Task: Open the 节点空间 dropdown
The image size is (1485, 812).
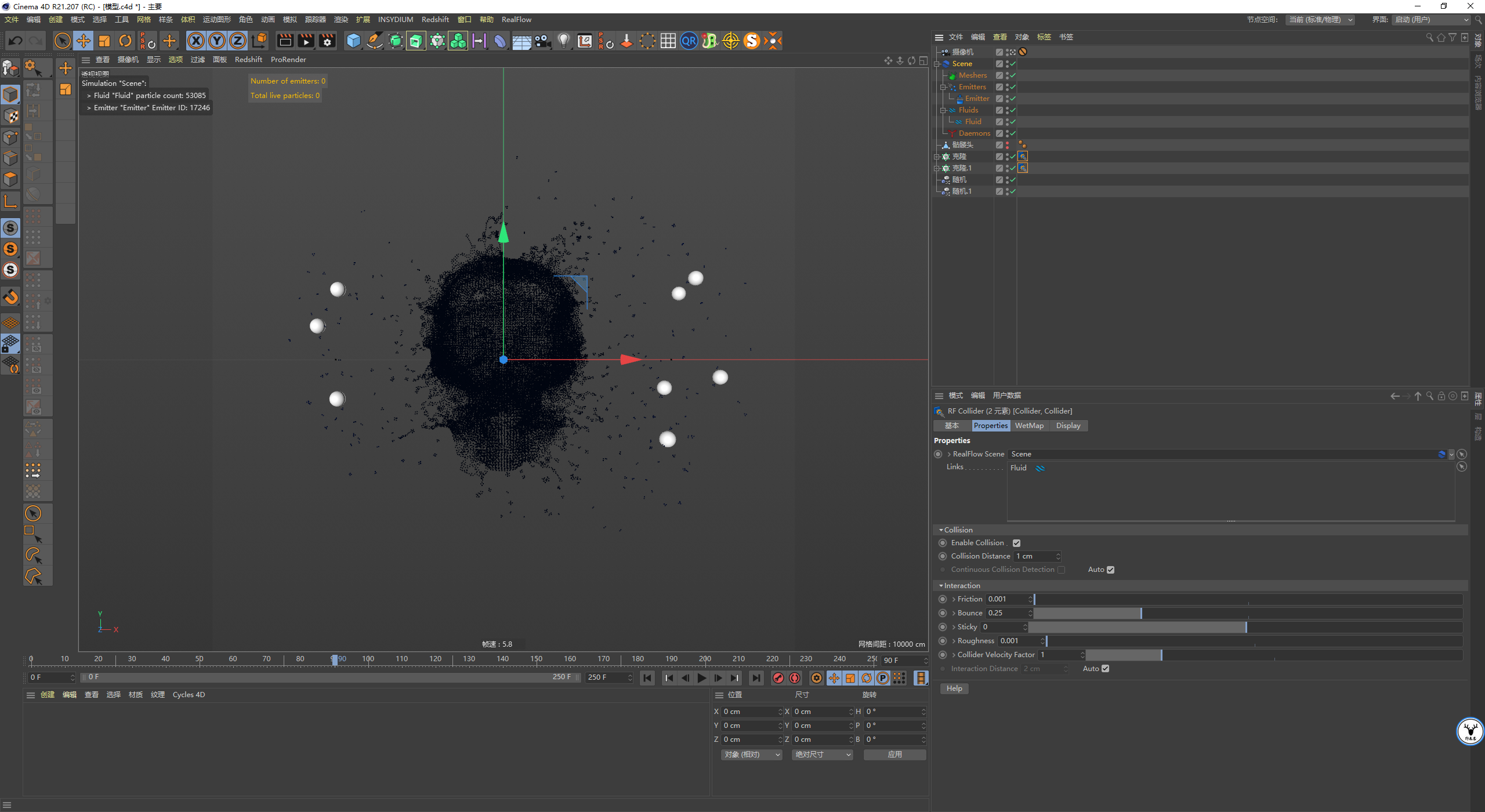Action: click(x=1321, y=20)
